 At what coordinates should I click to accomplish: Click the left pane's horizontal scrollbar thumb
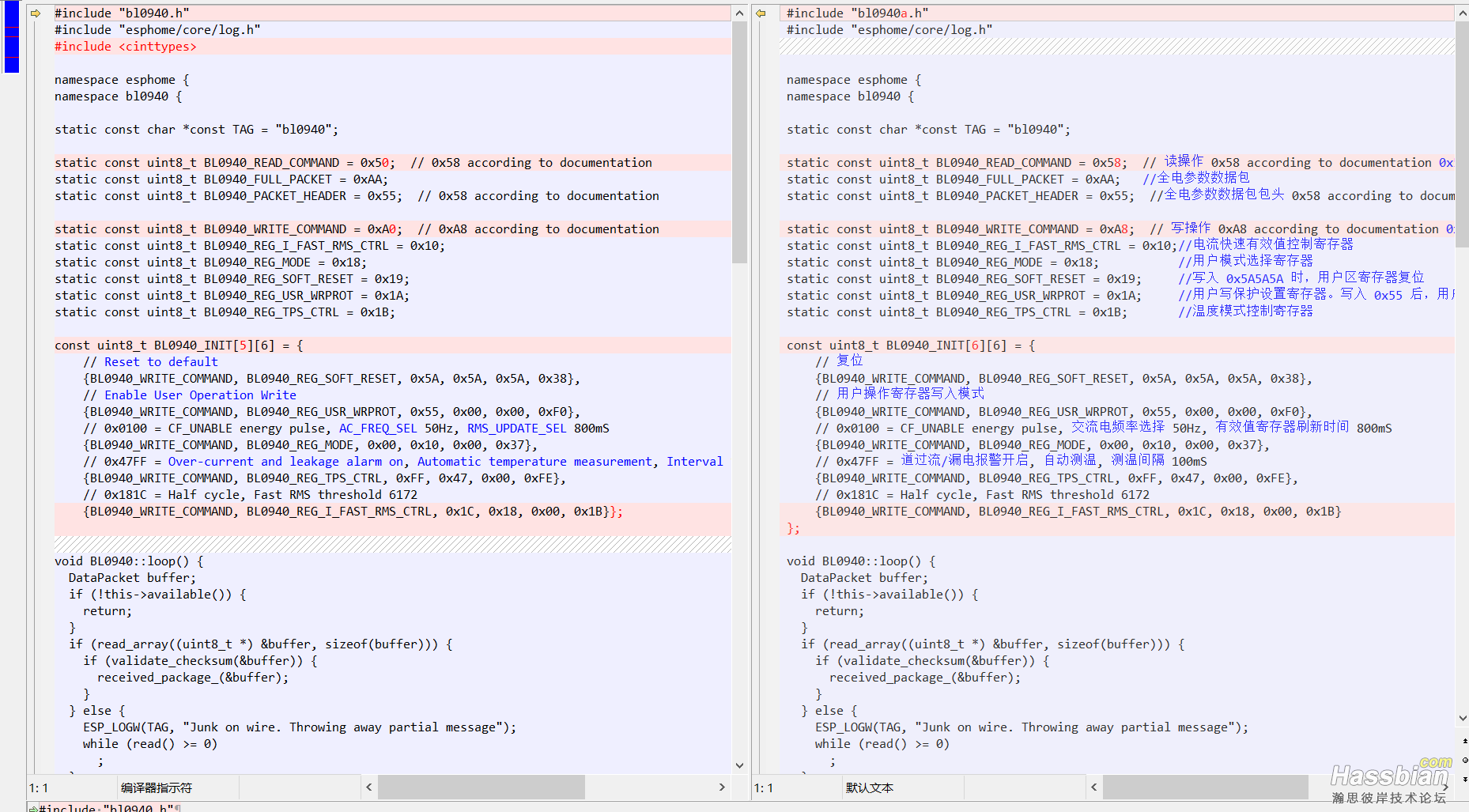point(481,787)
